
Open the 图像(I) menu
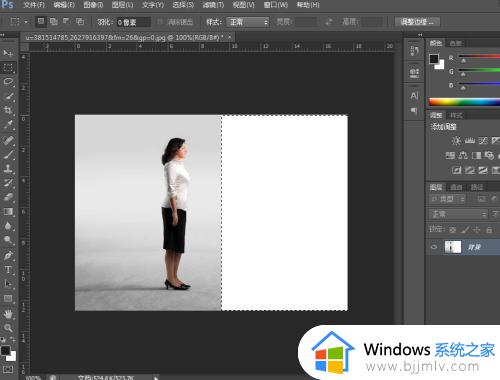(x=93, y=5)
